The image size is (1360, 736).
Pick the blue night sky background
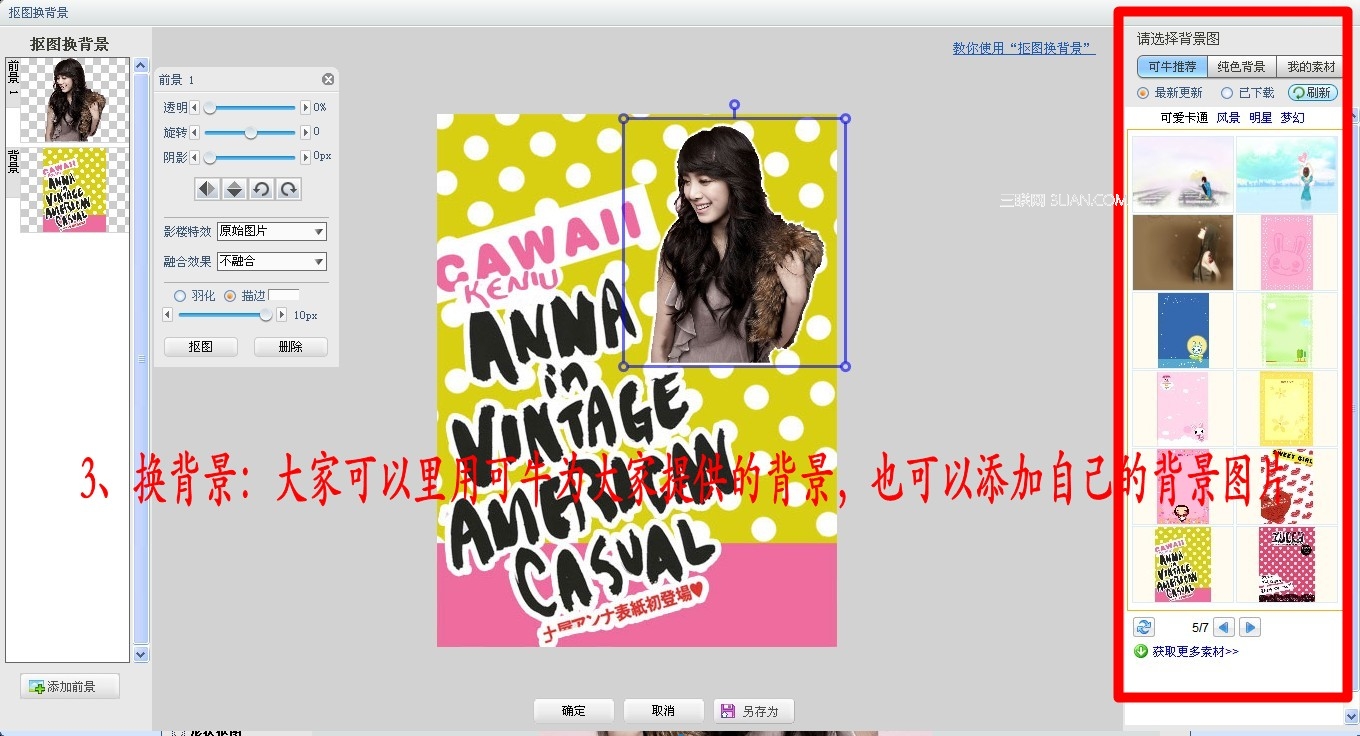click(x=1183, y=330)
